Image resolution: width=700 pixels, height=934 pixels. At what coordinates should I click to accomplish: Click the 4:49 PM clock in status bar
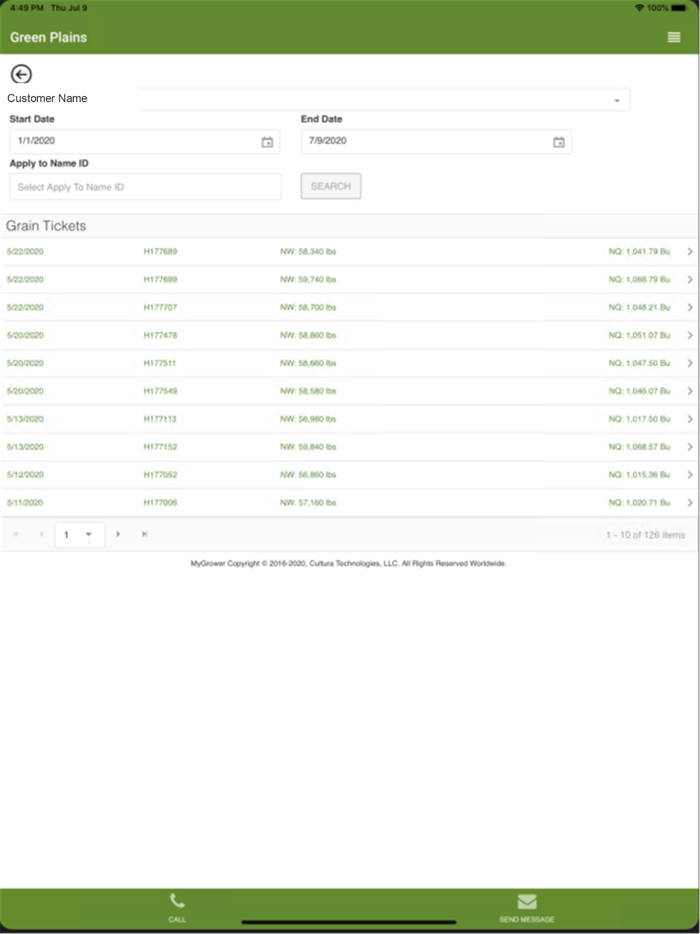[x=27, y=8]
